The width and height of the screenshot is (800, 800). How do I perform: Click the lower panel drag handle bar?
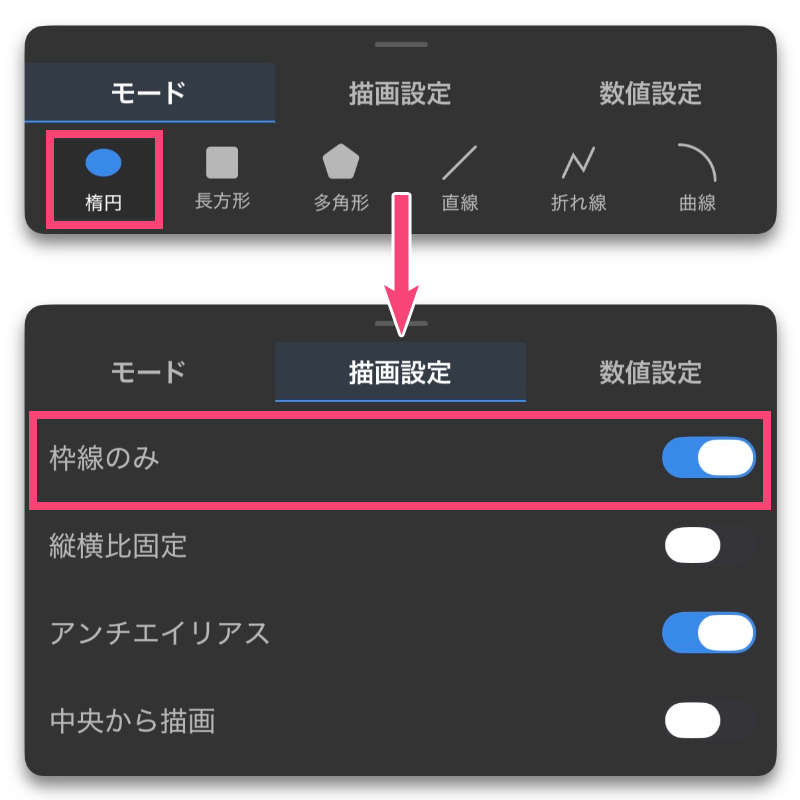point(401,323)
